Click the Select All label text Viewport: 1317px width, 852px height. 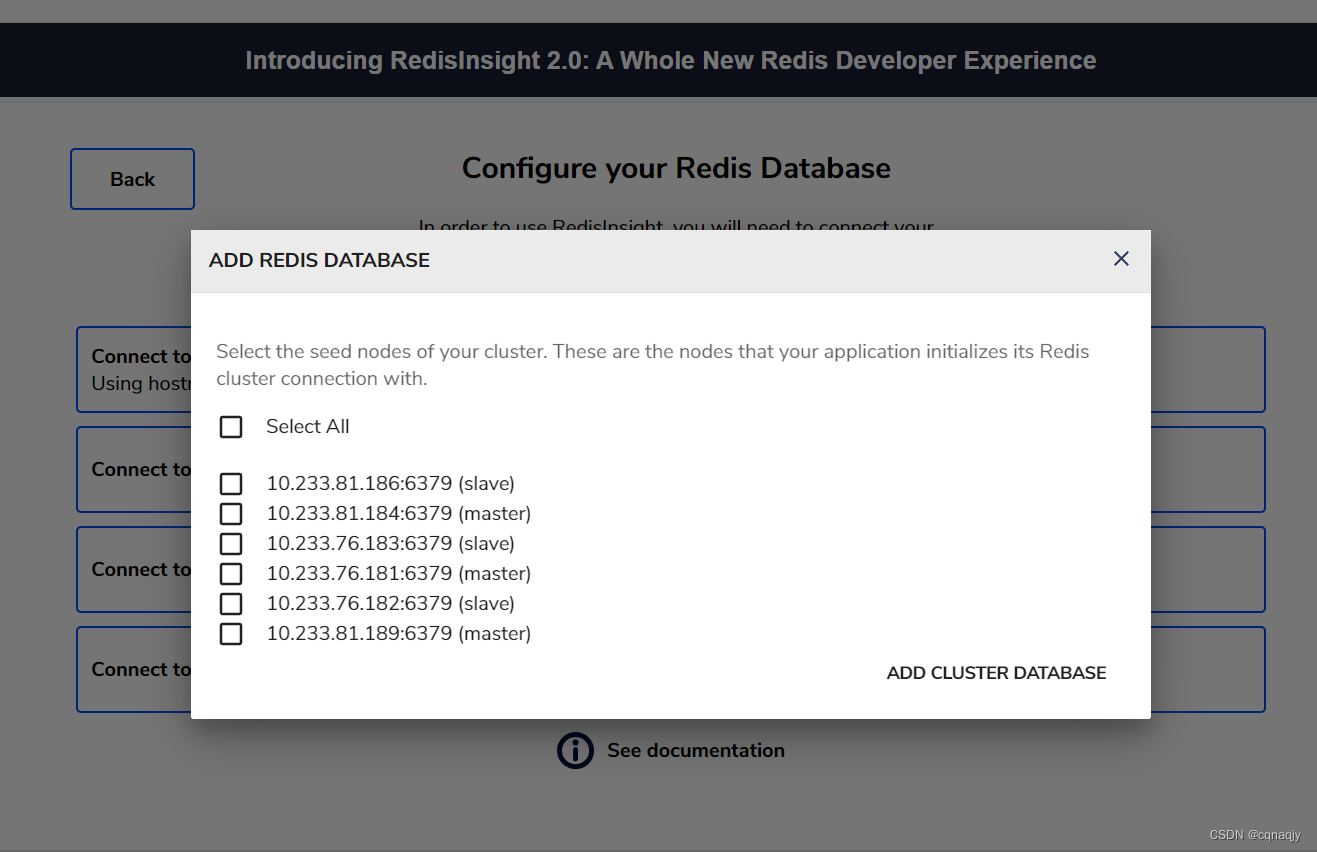pyautogui.click(x=308, y=427)
